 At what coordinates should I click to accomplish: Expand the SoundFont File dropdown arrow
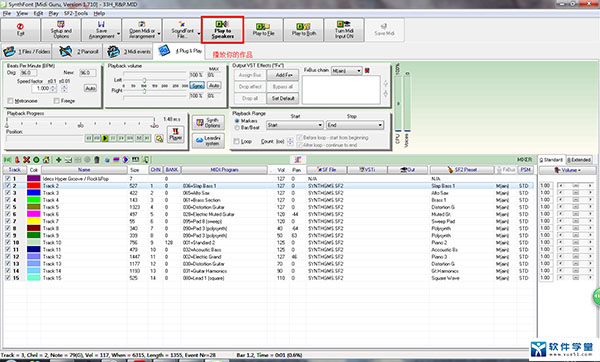pos(199,34)
